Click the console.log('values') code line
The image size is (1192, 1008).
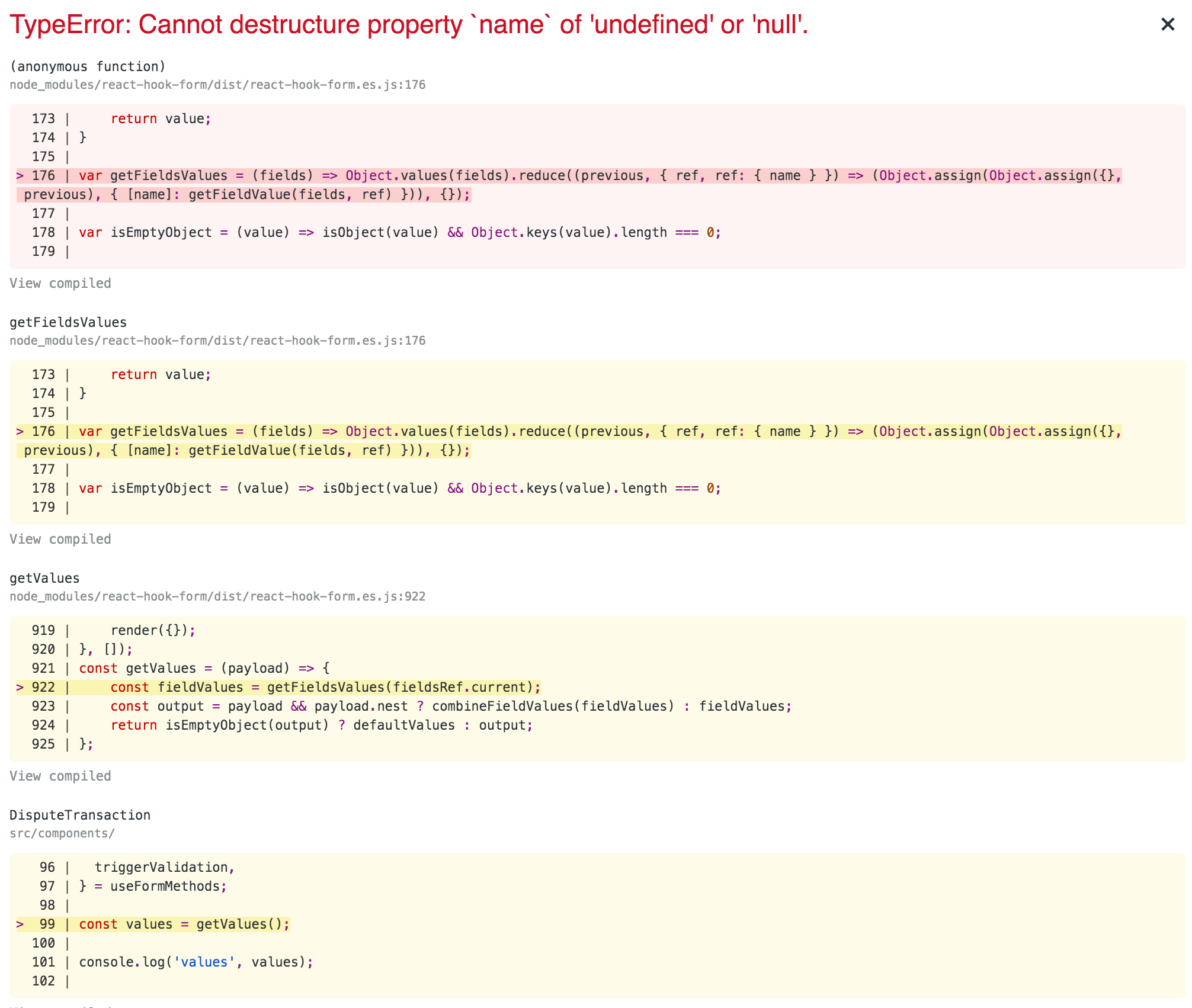(x=196, y=962)
